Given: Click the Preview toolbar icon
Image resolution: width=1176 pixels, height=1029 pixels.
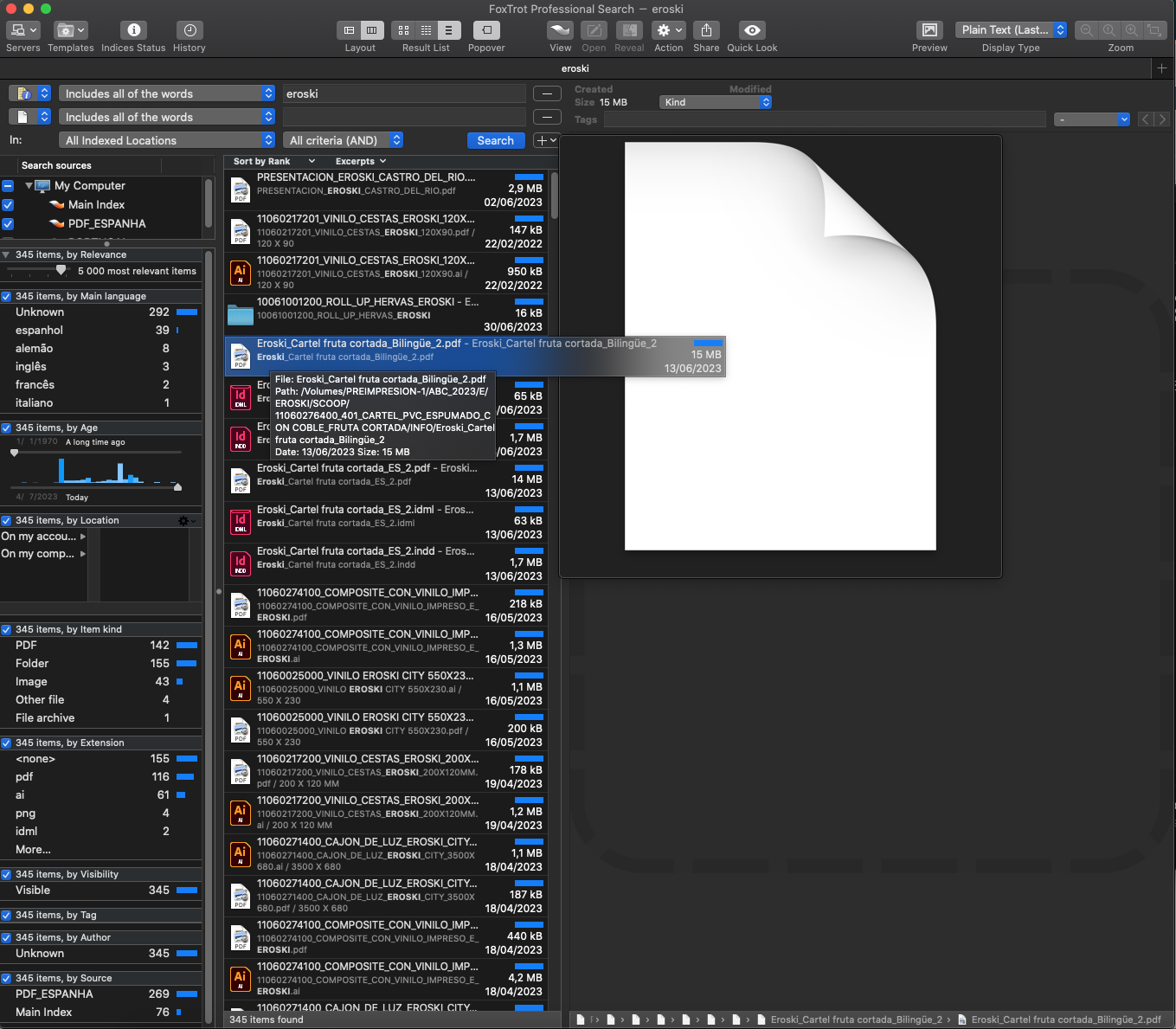Looking at the screenshot, I should click(929, 30).
